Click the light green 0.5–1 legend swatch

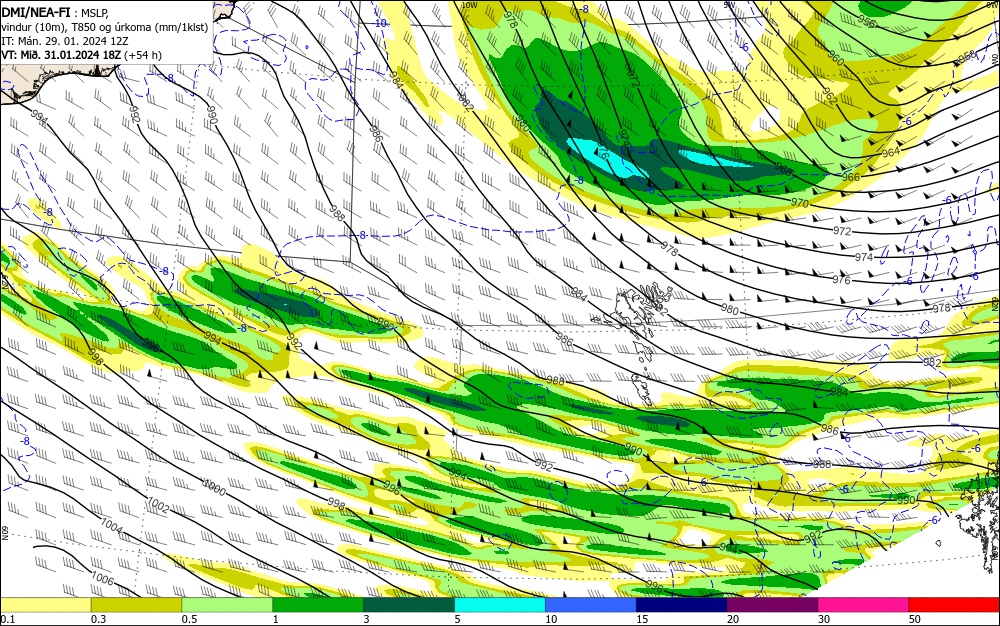coord(228,605)
